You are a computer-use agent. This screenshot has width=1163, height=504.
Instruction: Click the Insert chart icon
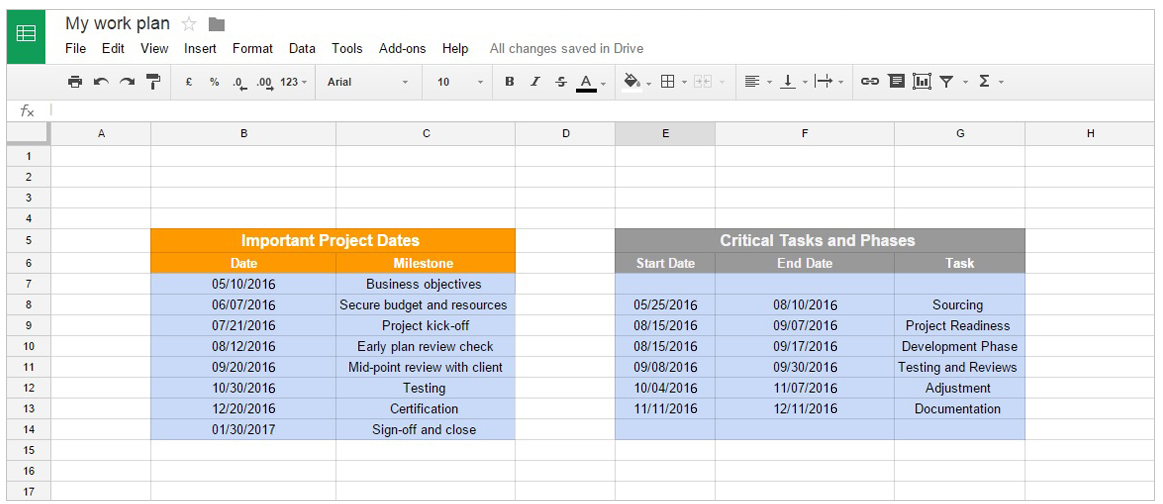point(922,82)
